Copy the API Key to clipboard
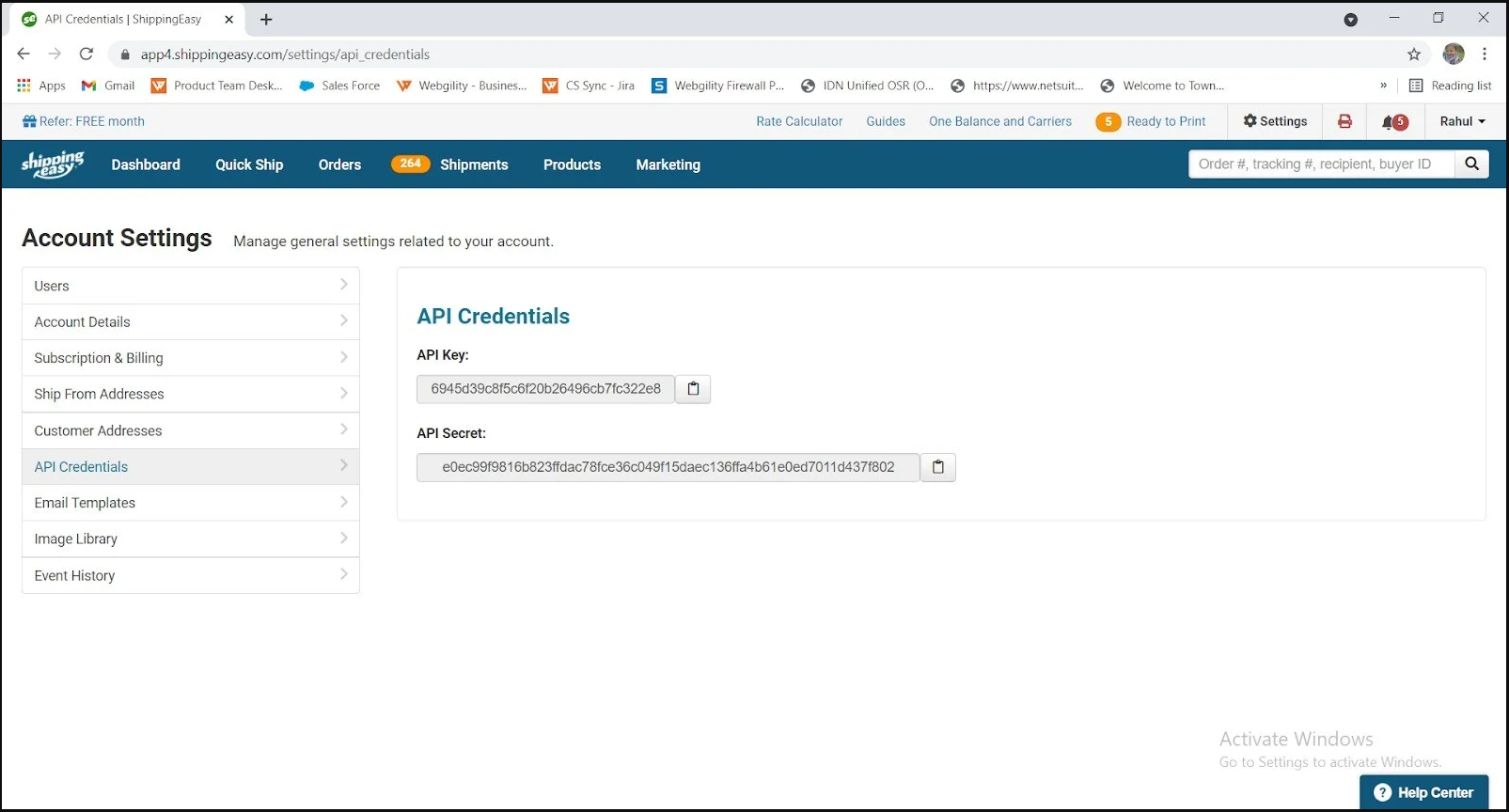 coord(693,389)
